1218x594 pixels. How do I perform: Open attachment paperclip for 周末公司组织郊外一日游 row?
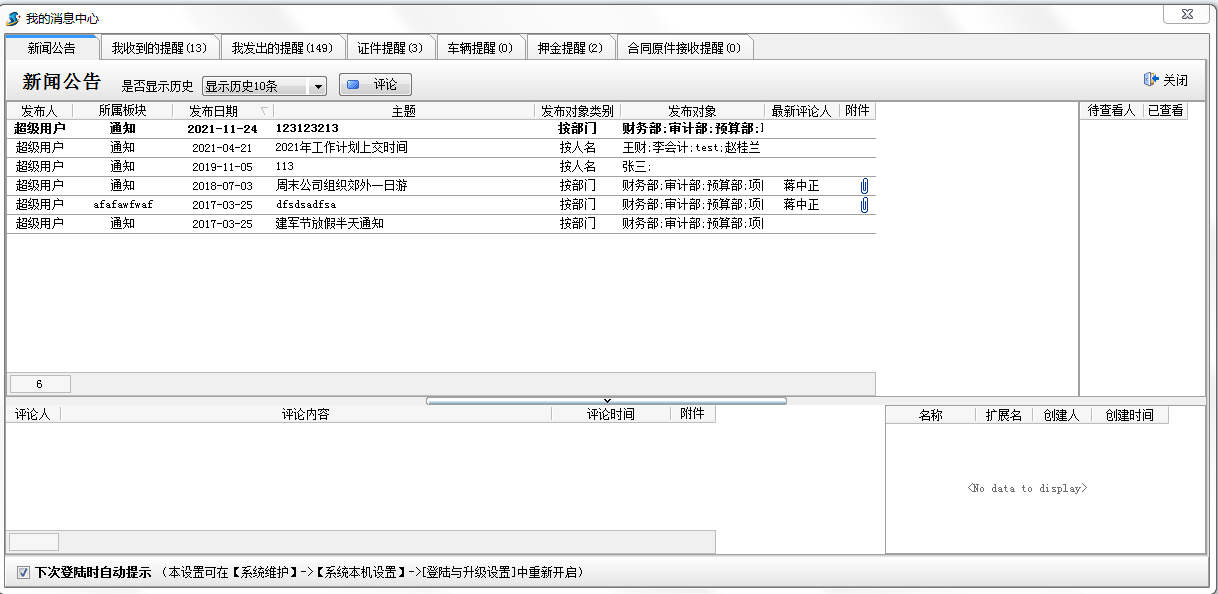(864, 186)
